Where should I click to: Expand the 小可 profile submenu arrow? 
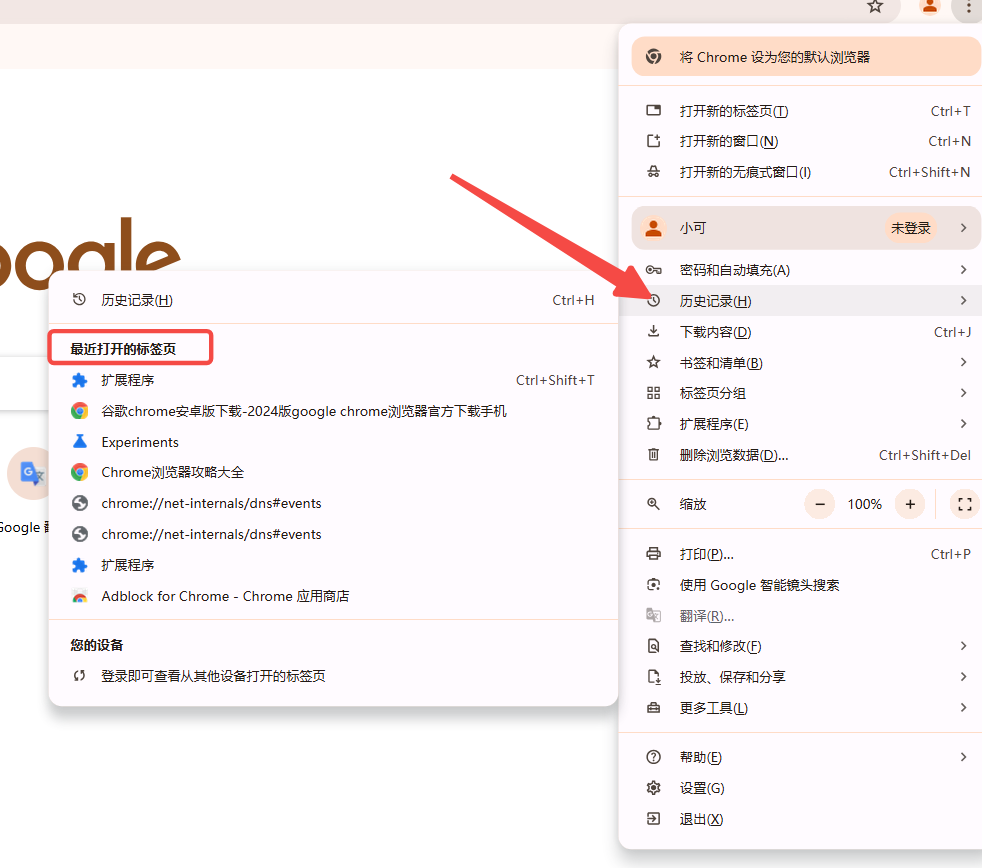(963, 228)
